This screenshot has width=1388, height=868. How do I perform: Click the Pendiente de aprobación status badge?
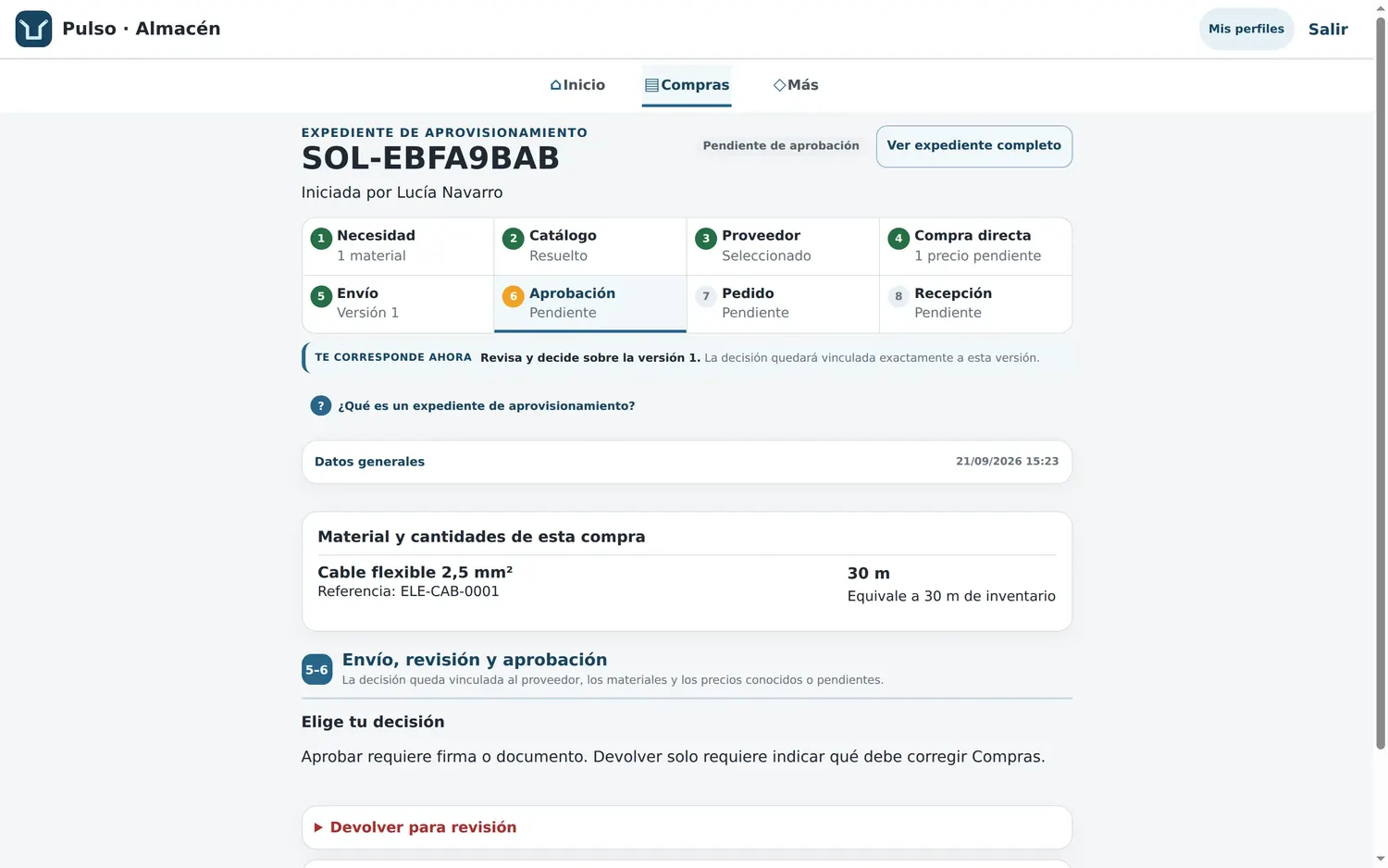(781, 146)
